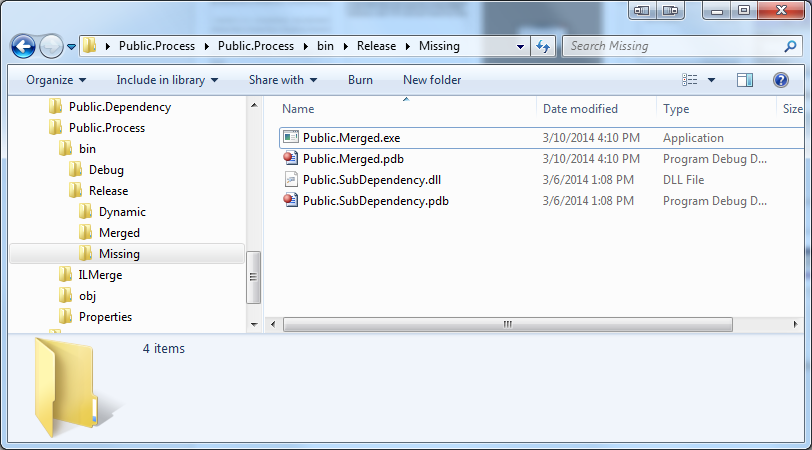812x450 pixels.
Task: Click into the Search Missing field
Action: (x=670, y=46)
